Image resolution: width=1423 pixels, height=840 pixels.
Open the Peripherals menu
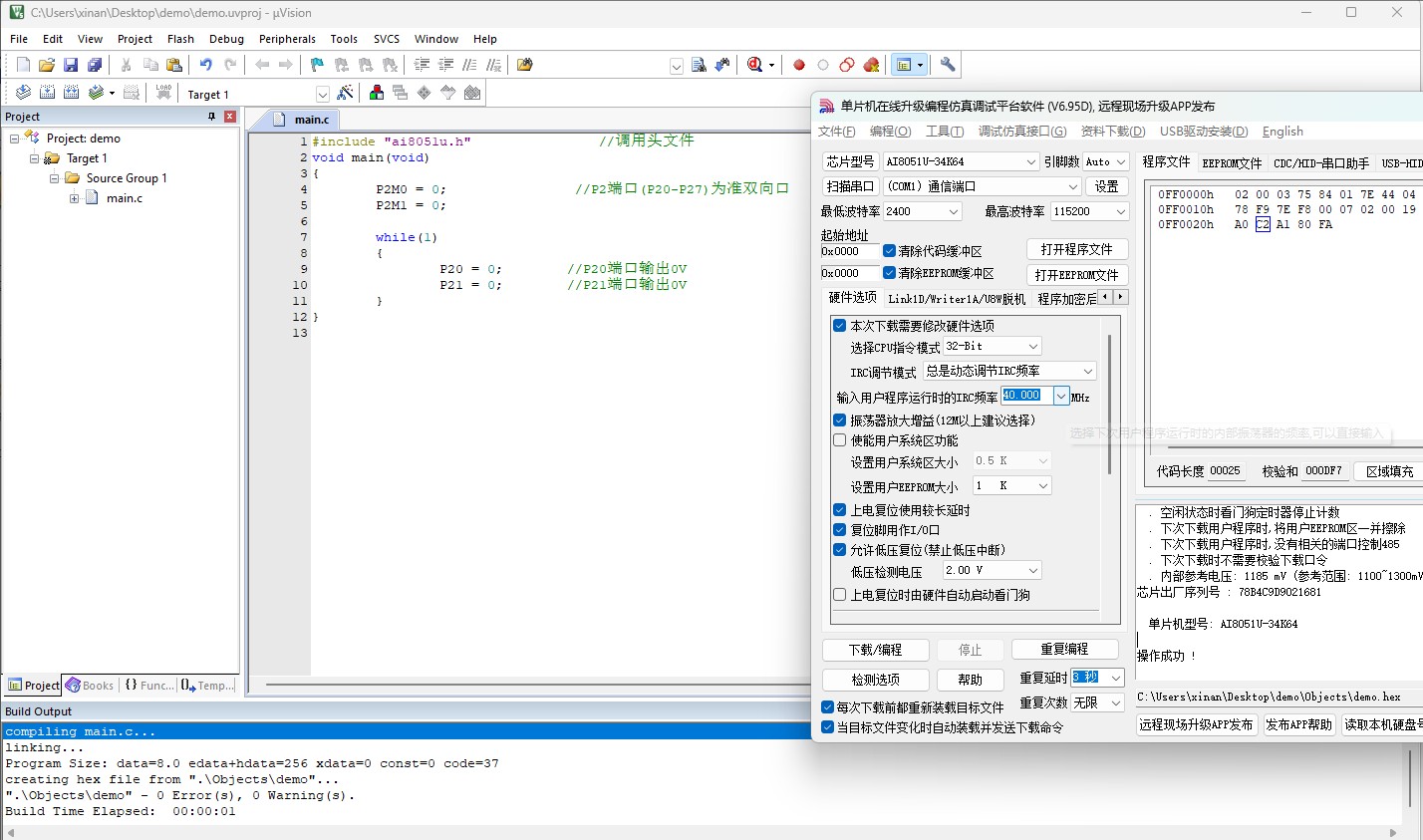click(x=287, y=39)
